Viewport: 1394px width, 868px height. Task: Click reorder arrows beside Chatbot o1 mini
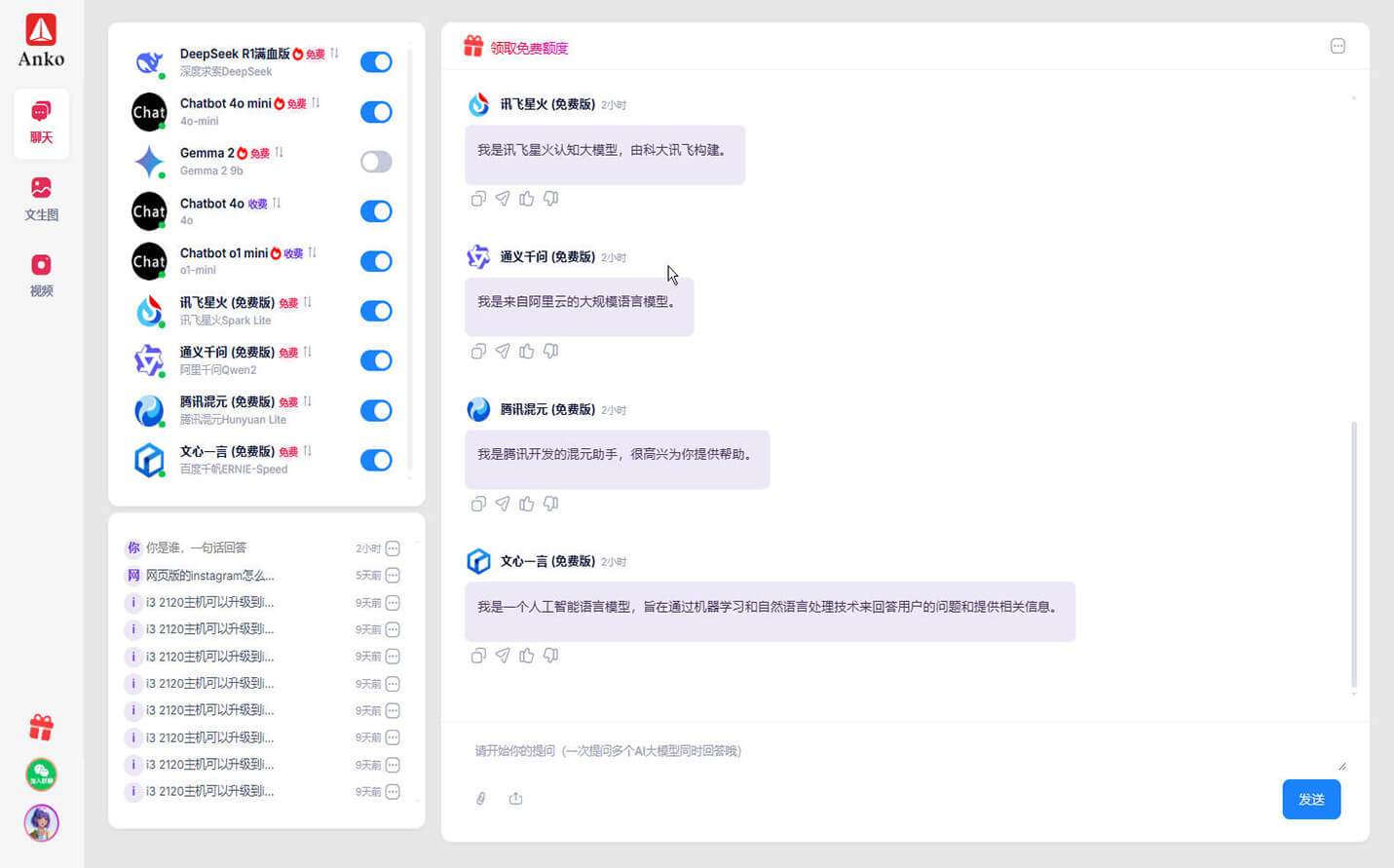click(x=312, y=253)
